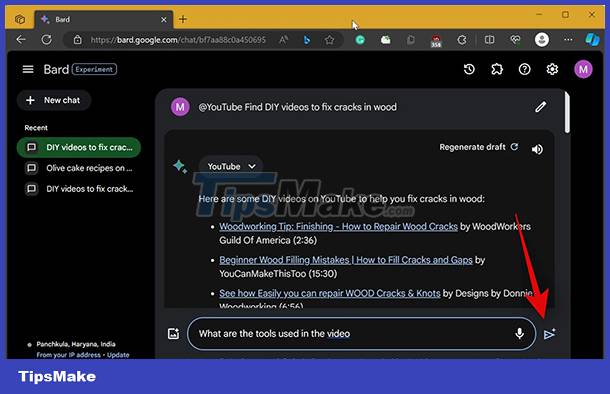Open Bard Activity history icon

(x=469, y=69)
